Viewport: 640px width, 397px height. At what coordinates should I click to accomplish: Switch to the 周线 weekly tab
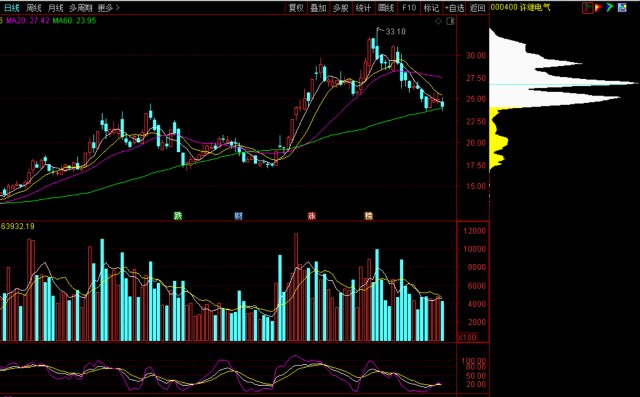click(x=33, y=8)
